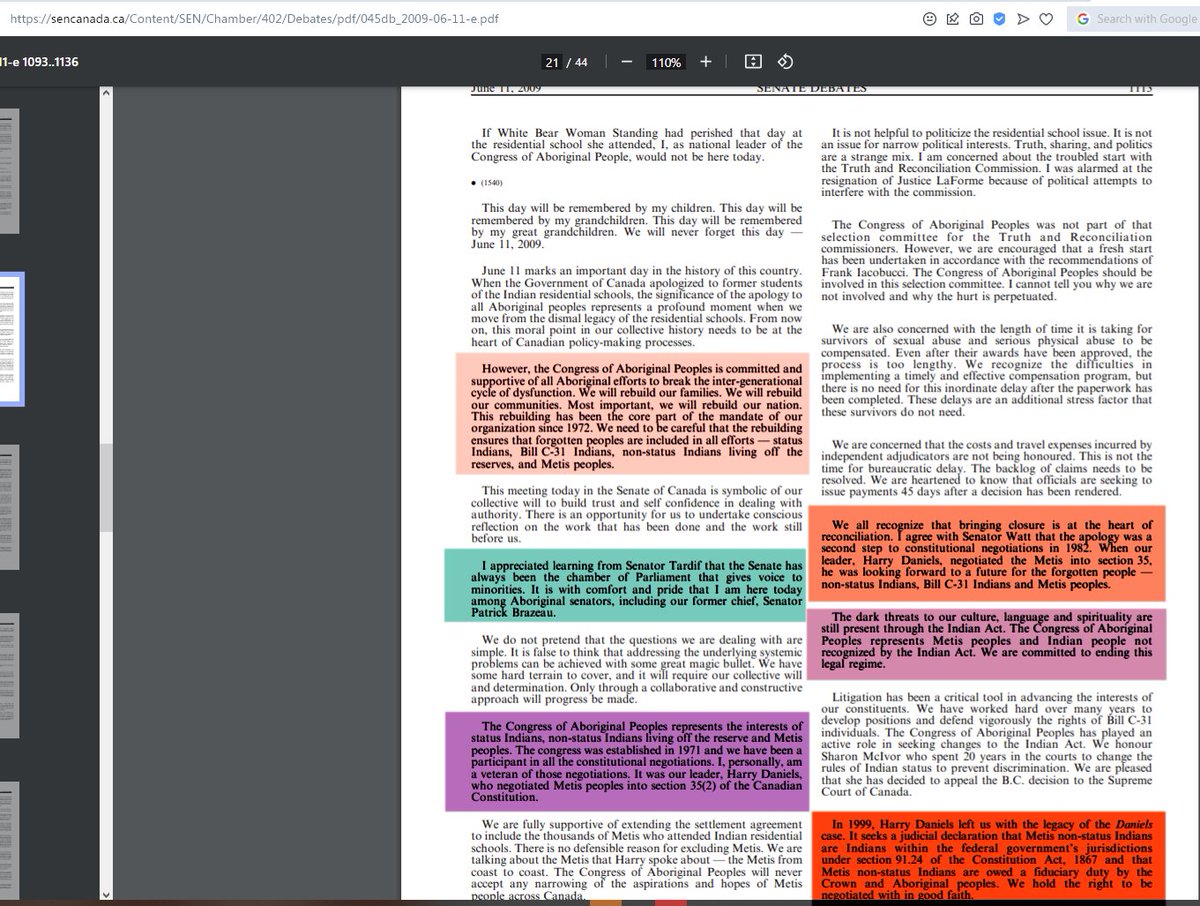The height and width of the screenshot is (906, 1200).
Task: Select the highlighted current page thumbnail
Action: click(10, 339)
